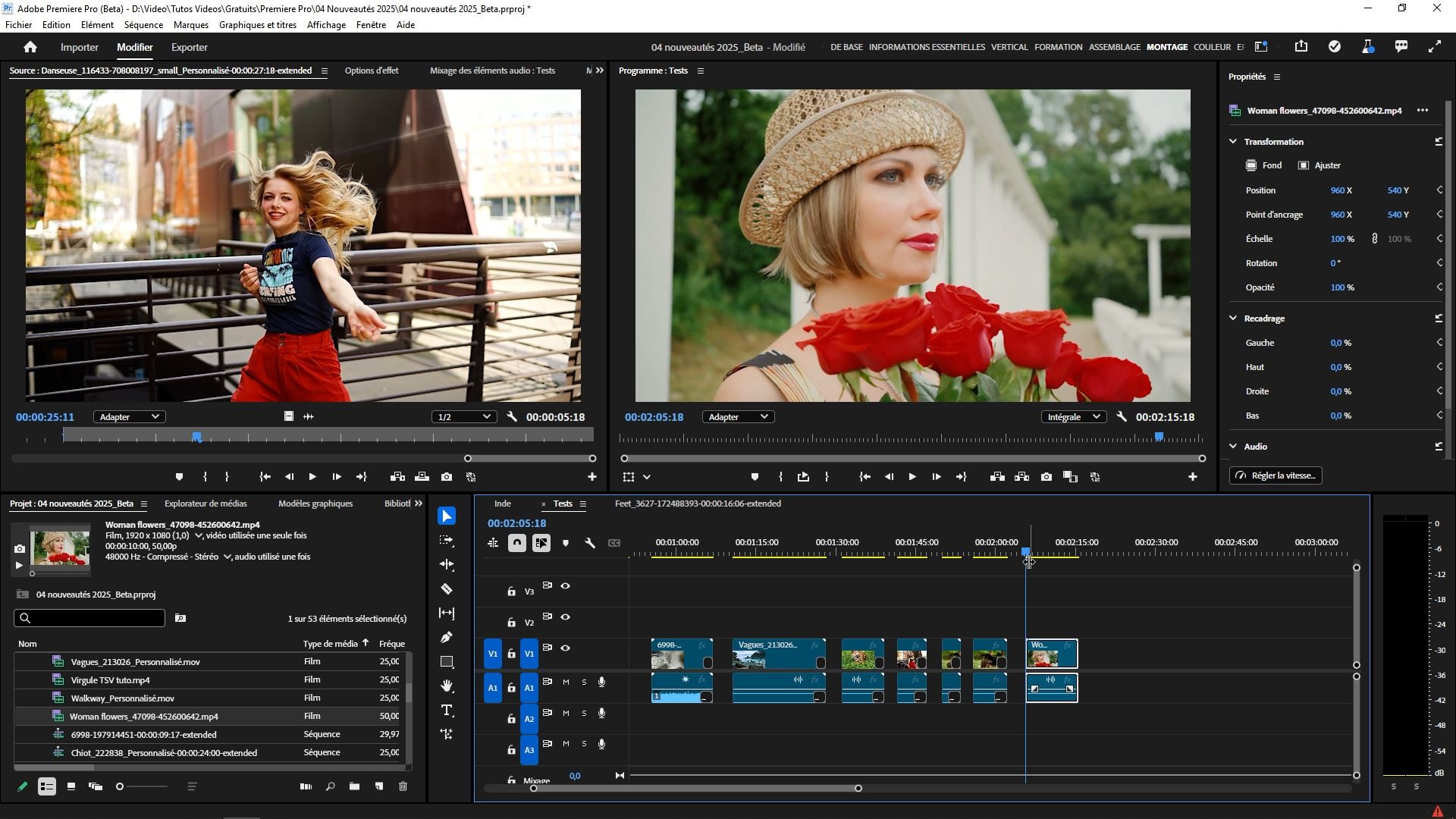
Task: Select the Track Select Forward tool
Action: 447,541
